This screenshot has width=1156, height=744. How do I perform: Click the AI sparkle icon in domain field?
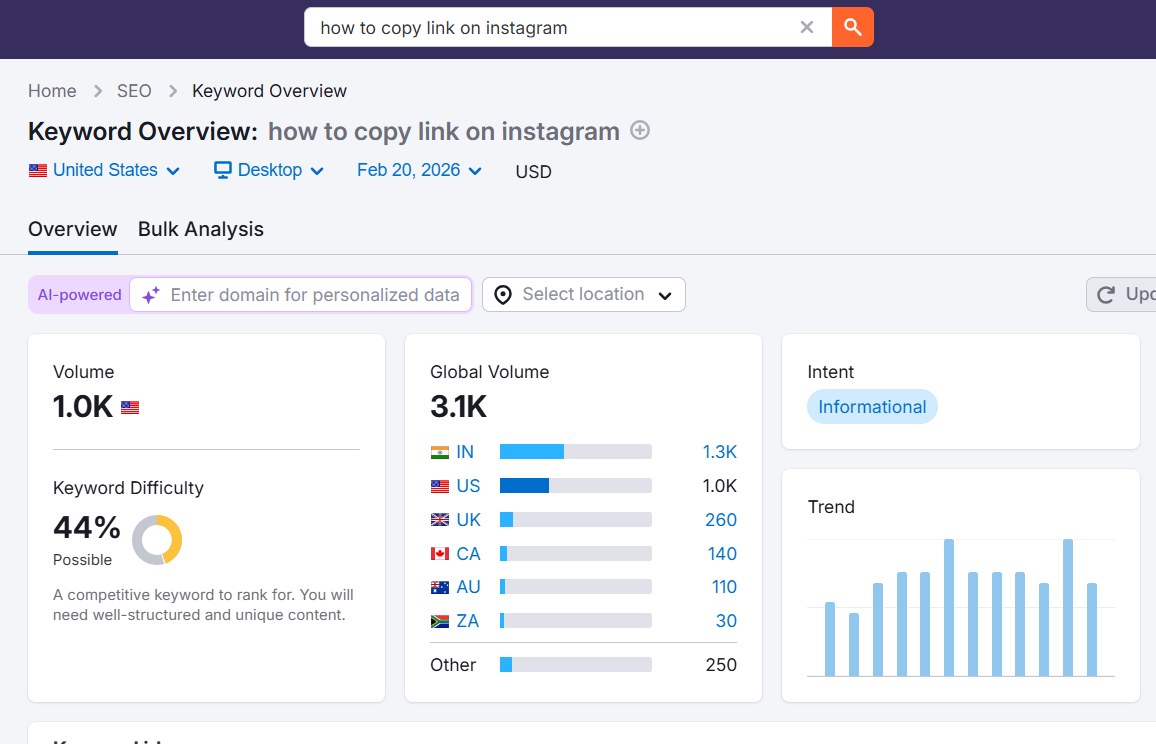click(150, 294)
